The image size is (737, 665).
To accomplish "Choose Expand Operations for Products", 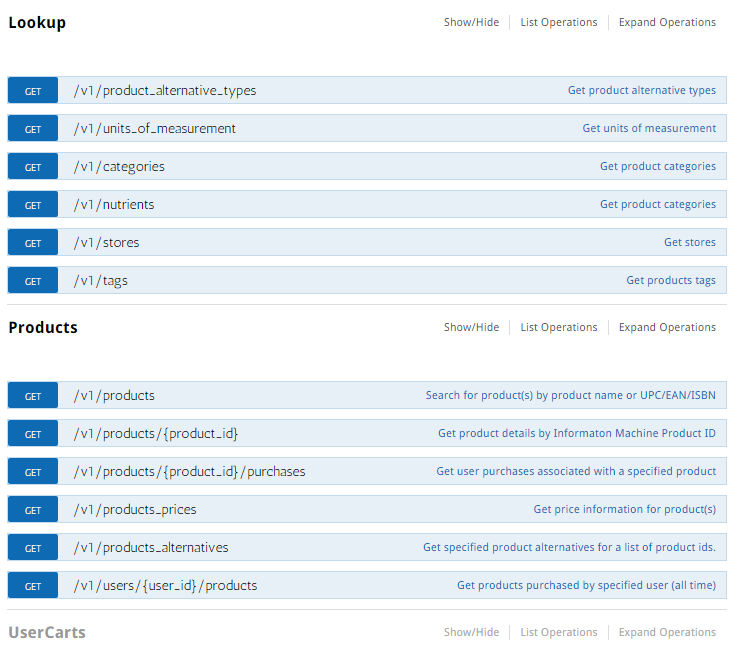I will click(x=667, y=327).
